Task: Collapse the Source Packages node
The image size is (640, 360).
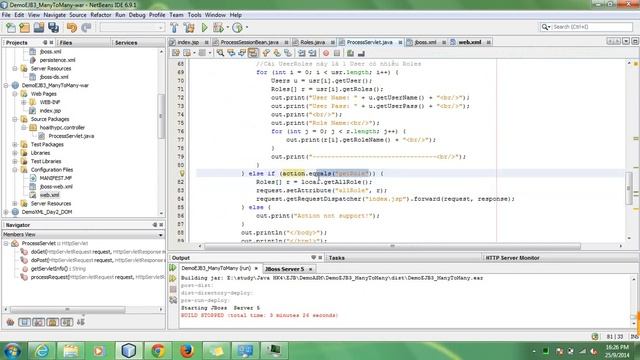Action: pos(15,119)
